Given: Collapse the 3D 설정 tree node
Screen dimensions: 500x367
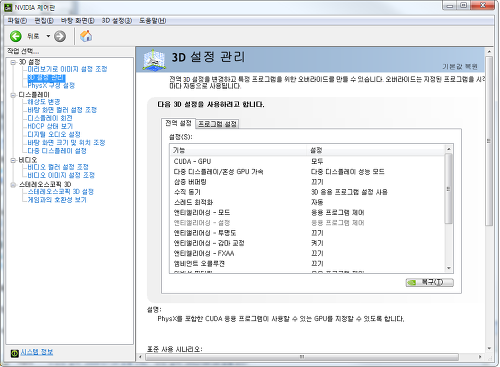Looking at the screenshot, I should pyautogui.click(x=13, y=62).
